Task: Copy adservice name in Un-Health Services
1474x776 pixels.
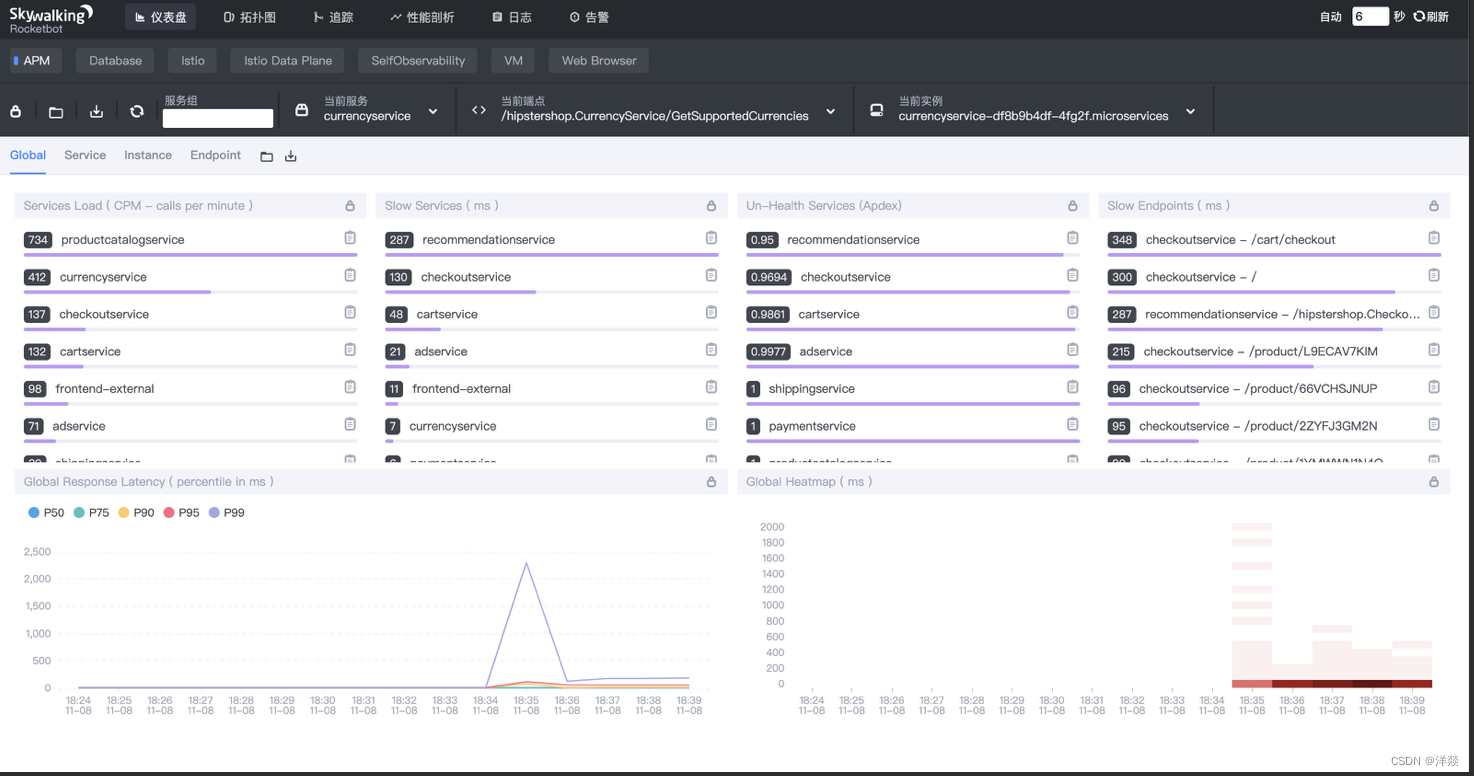Action: (x=1073, y=349)
